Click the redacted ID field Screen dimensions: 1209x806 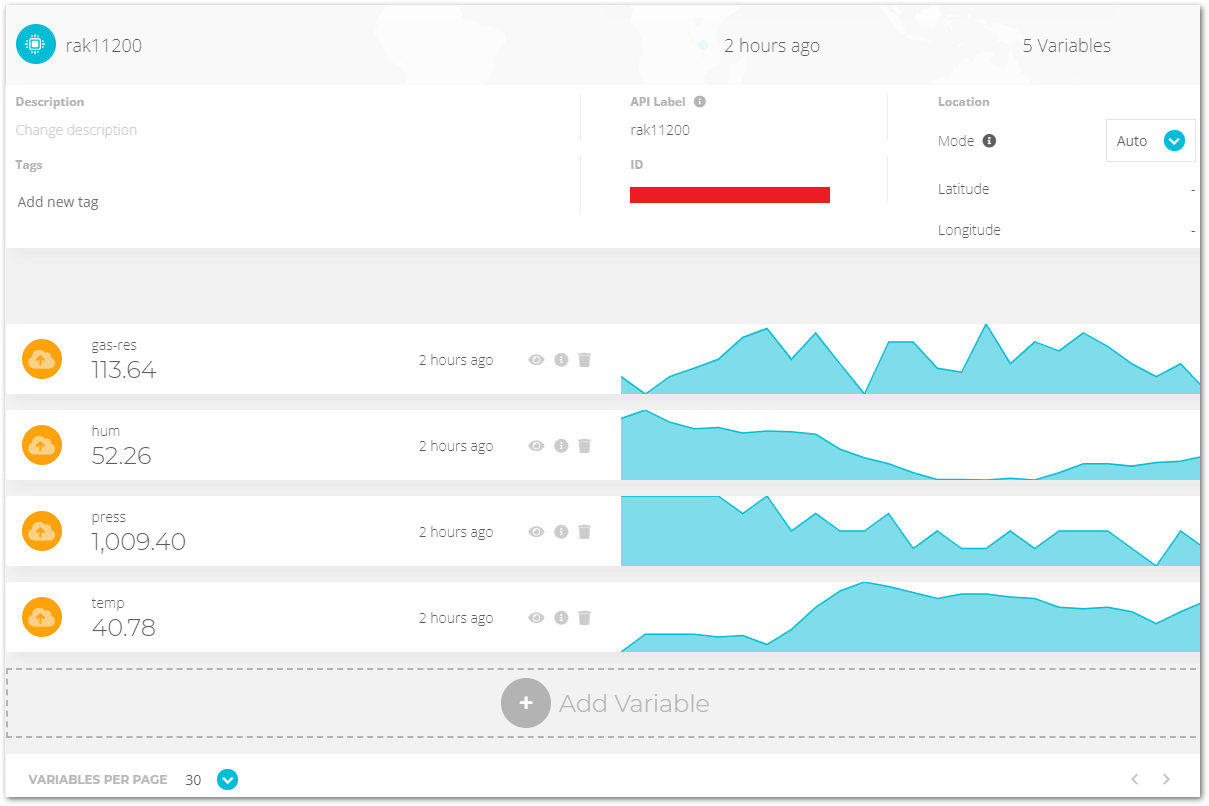(x=729, y=194)
